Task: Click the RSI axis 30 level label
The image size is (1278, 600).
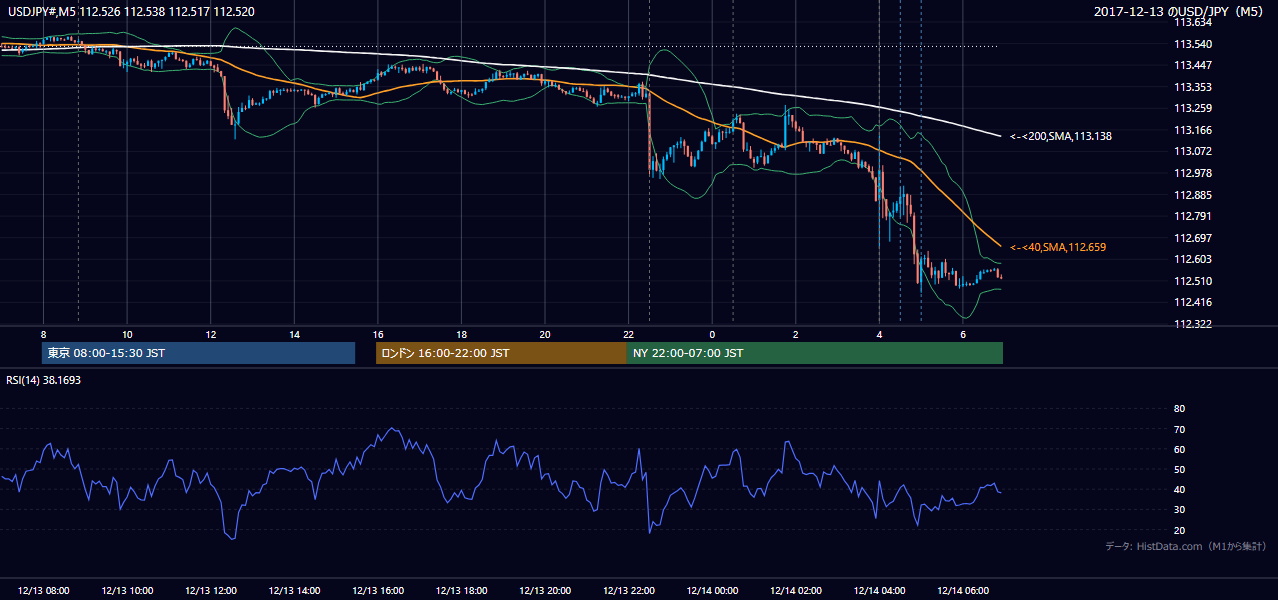Action: pyautogui.click(x=1179, y=510)
